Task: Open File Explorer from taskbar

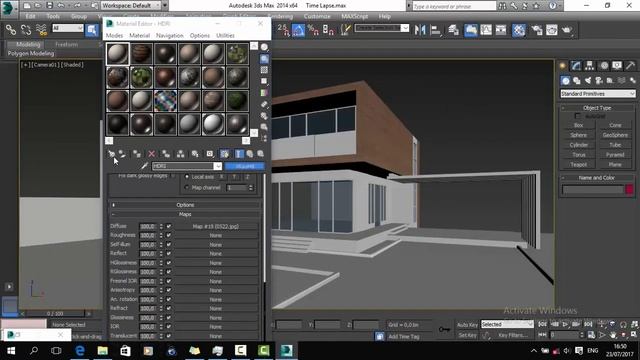Action: click(x=102, y=351)
